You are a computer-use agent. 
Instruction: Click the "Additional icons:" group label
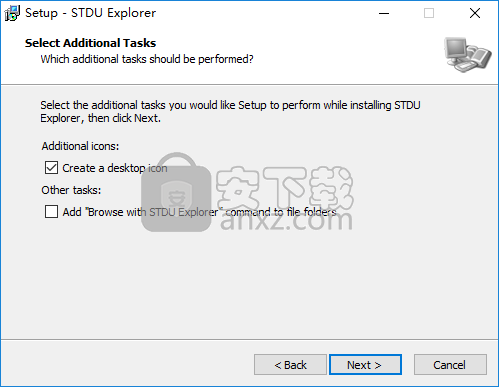[x=80, y=146]
